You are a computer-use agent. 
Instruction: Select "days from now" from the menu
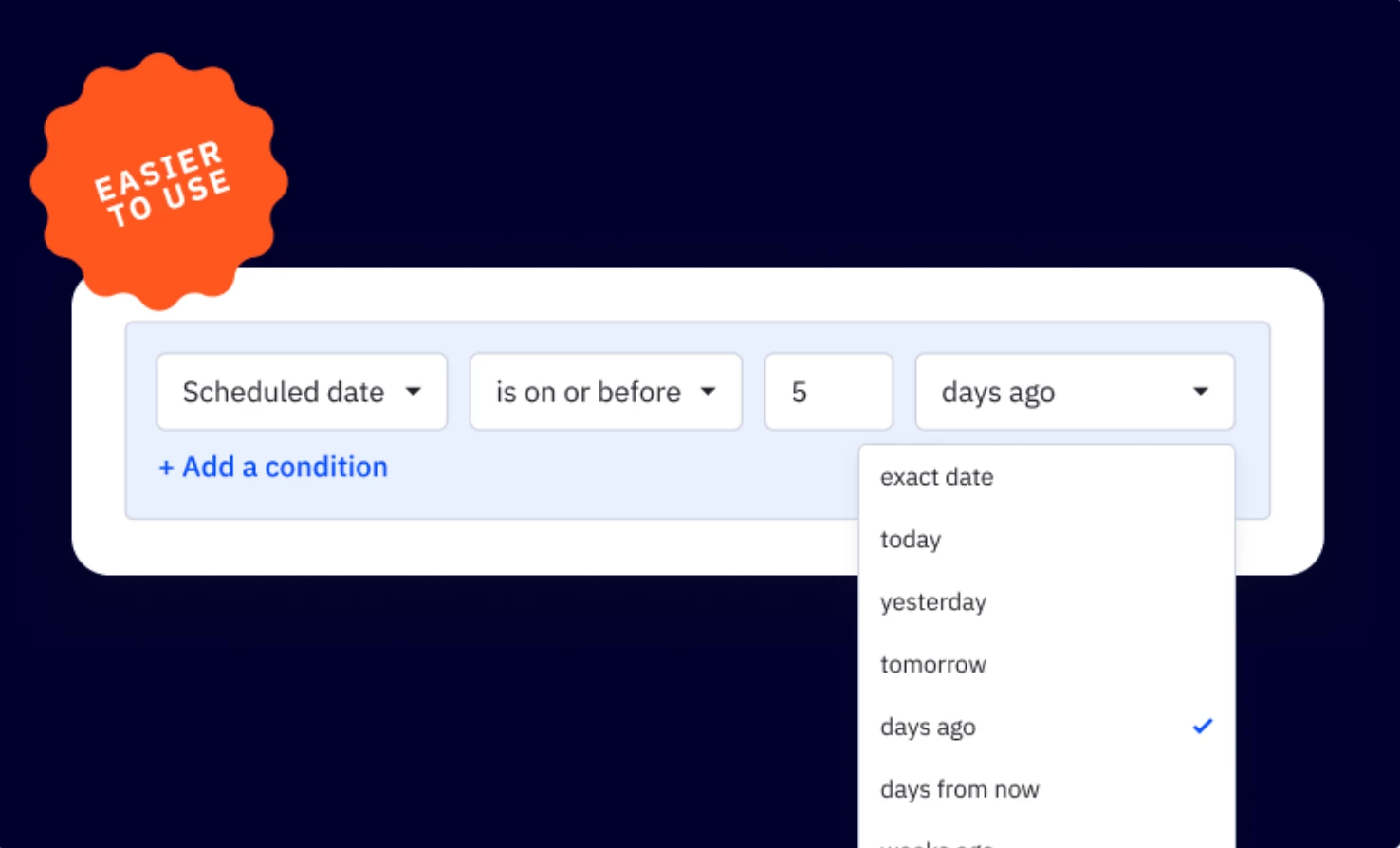click(959, 788)
